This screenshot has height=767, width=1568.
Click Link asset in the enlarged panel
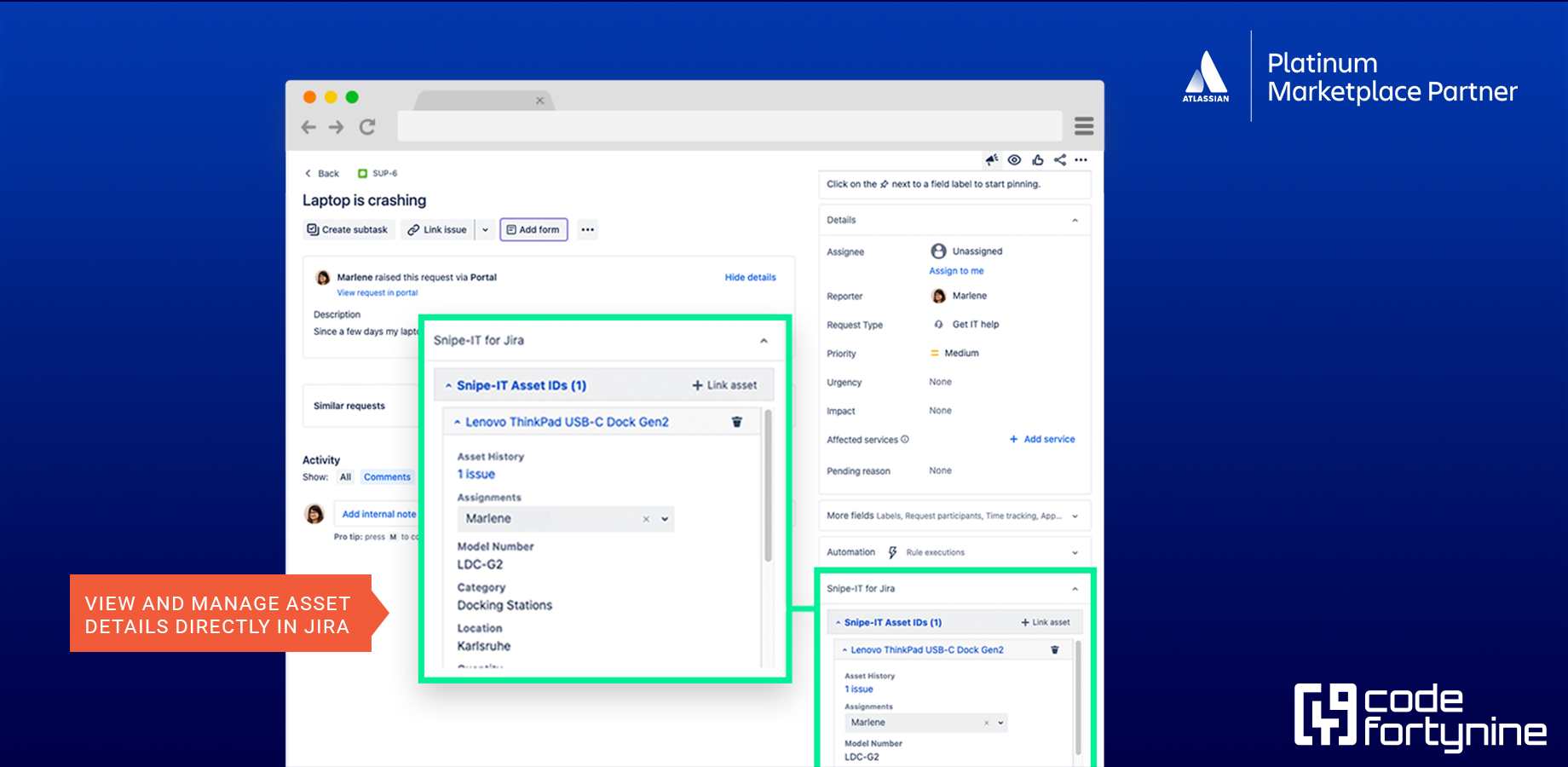[724, 385]
